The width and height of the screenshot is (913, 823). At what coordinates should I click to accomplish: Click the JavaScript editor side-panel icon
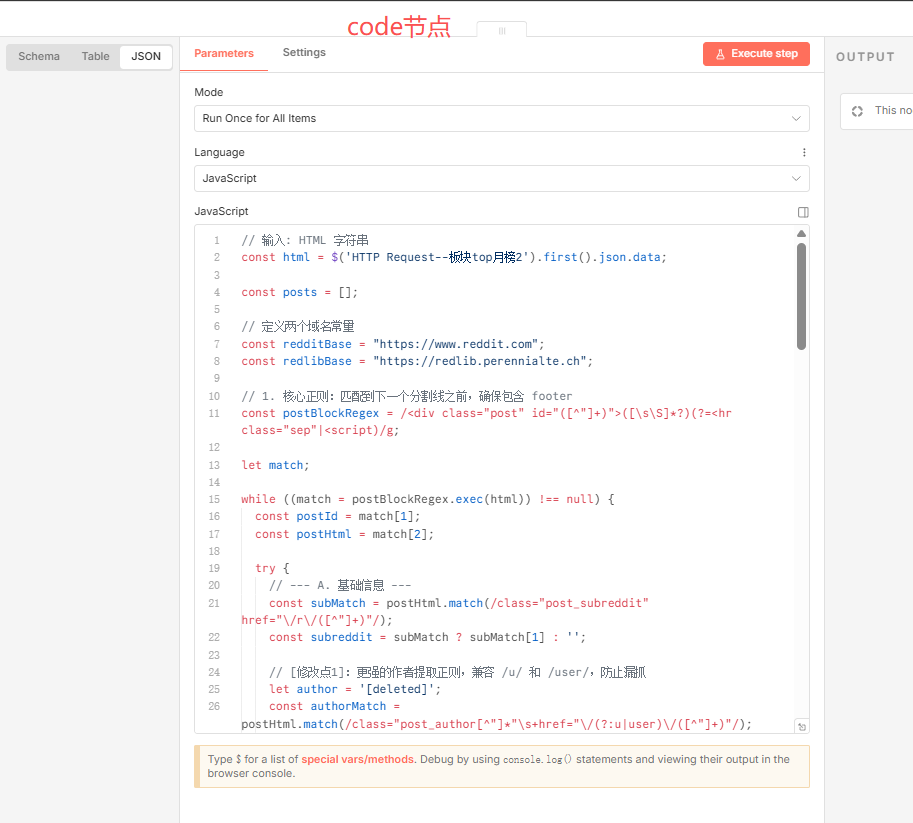(803, 212)
